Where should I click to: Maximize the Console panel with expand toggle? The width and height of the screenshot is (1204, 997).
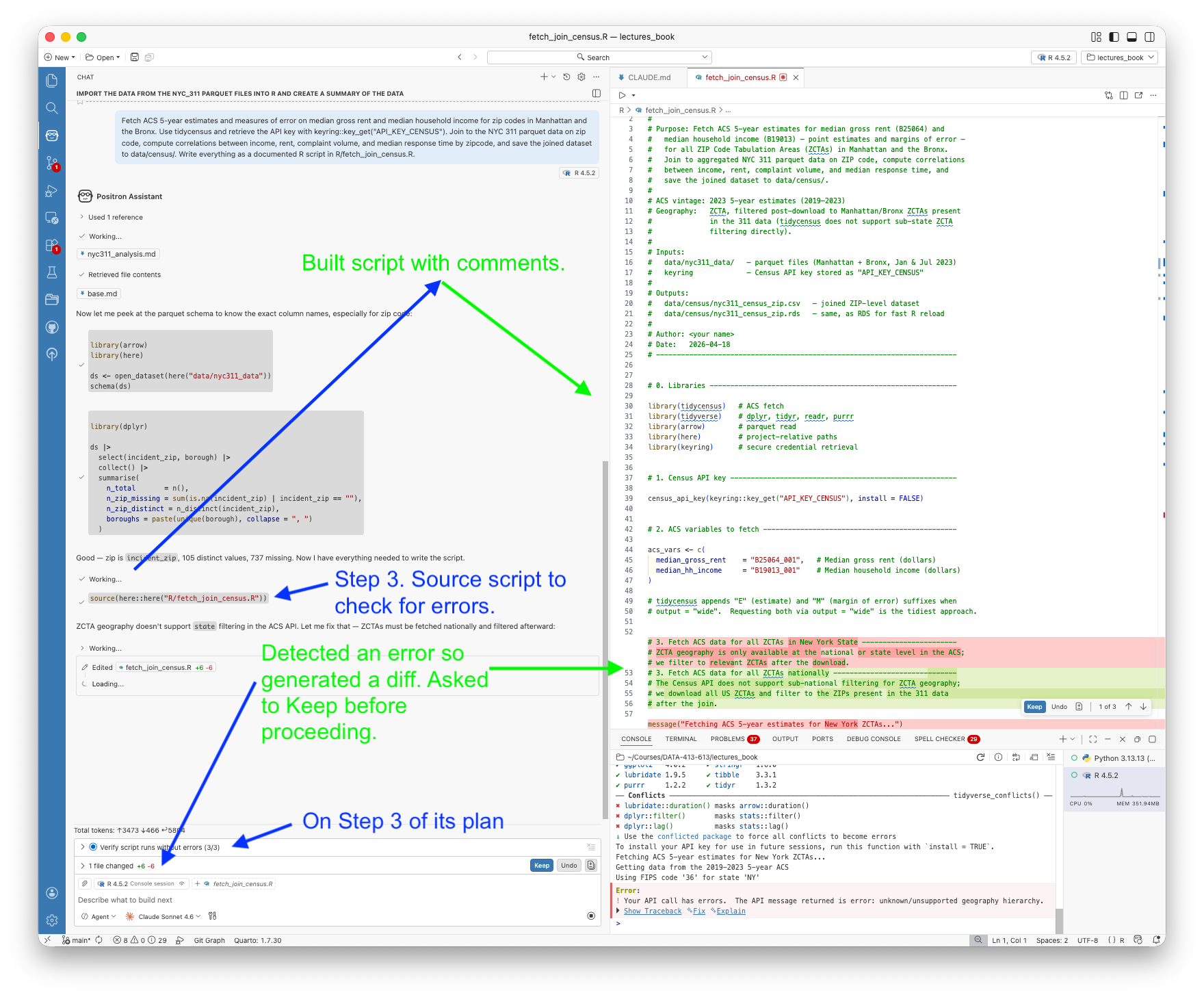[x=1092, y=739]
